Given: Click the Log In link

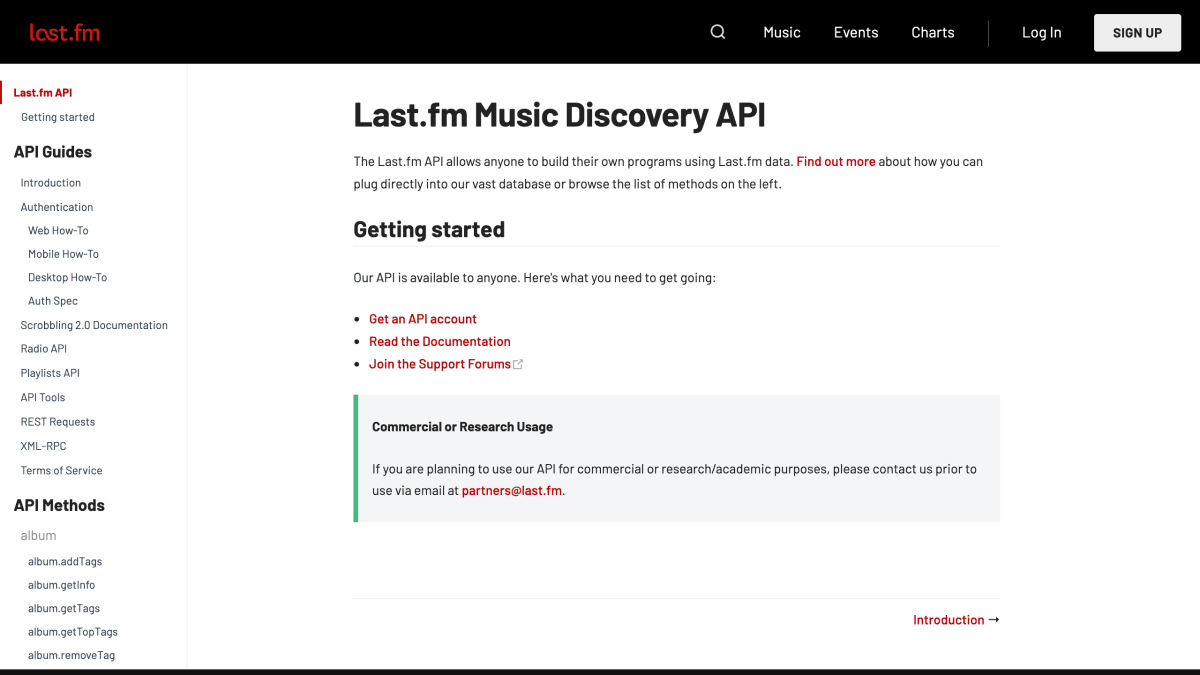Looking at the screenshot, I should (1042, 32).
